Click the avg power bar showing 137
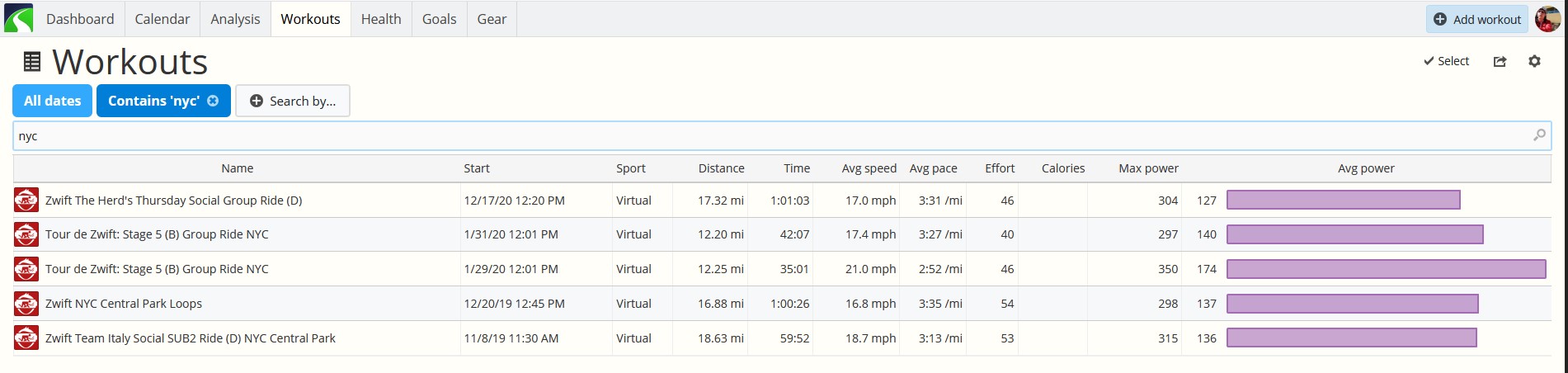The image size is (1568, 373). [x=1353, y=304]
